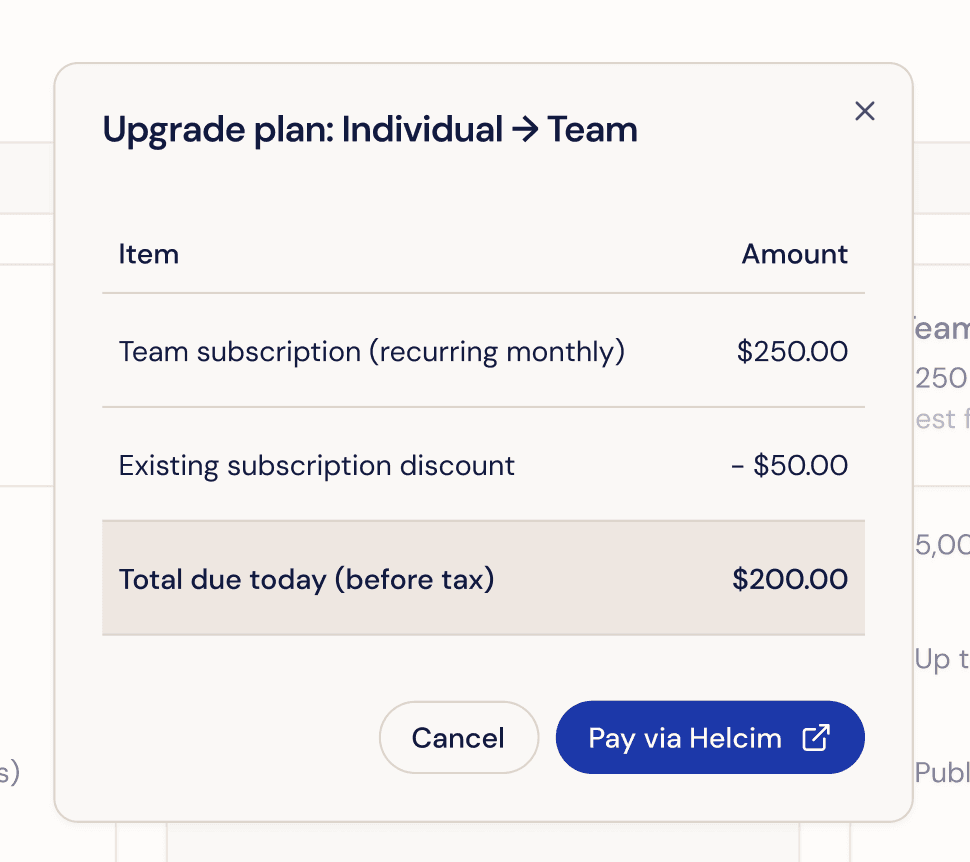970x862 pixels.
Task: Select the Item column header
Action: coord(149,254)
